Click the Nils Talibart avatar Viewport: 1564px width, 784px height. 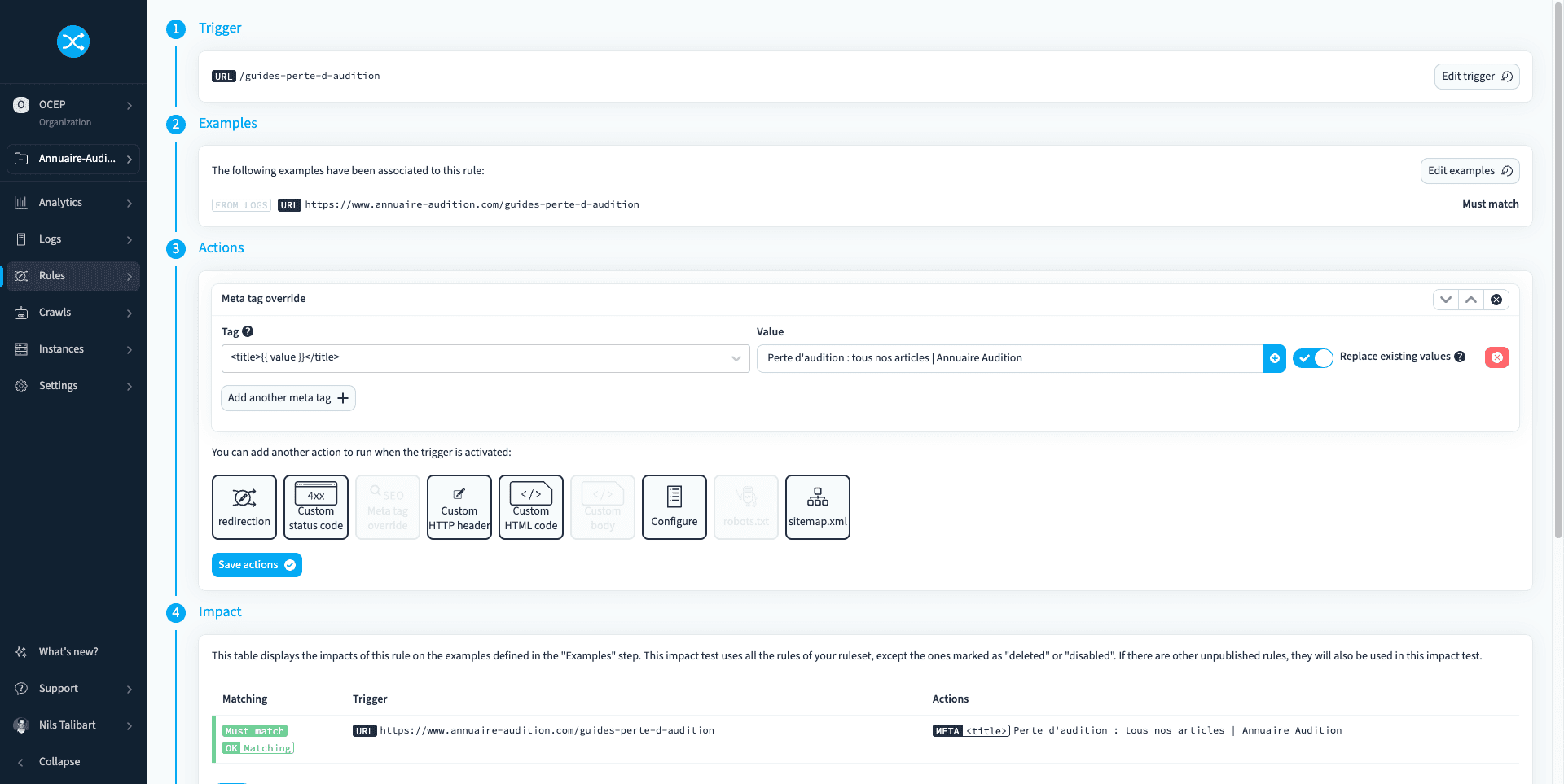(21, 725)
